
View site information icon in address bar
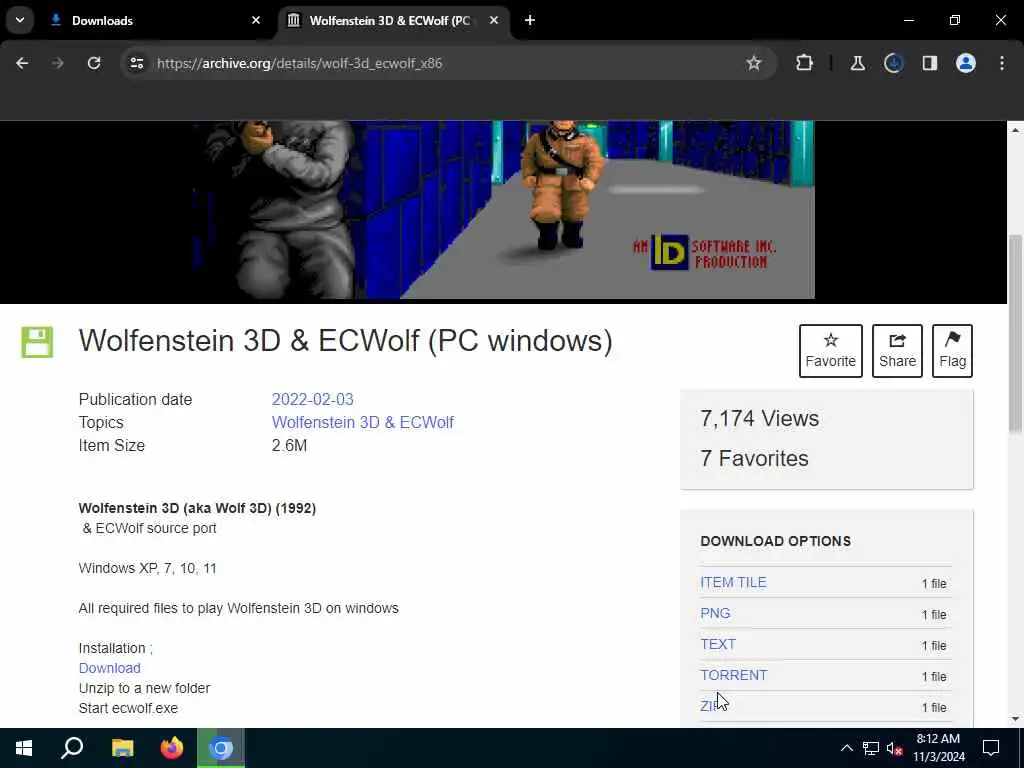pyautogui.click(x=136, y=63)
